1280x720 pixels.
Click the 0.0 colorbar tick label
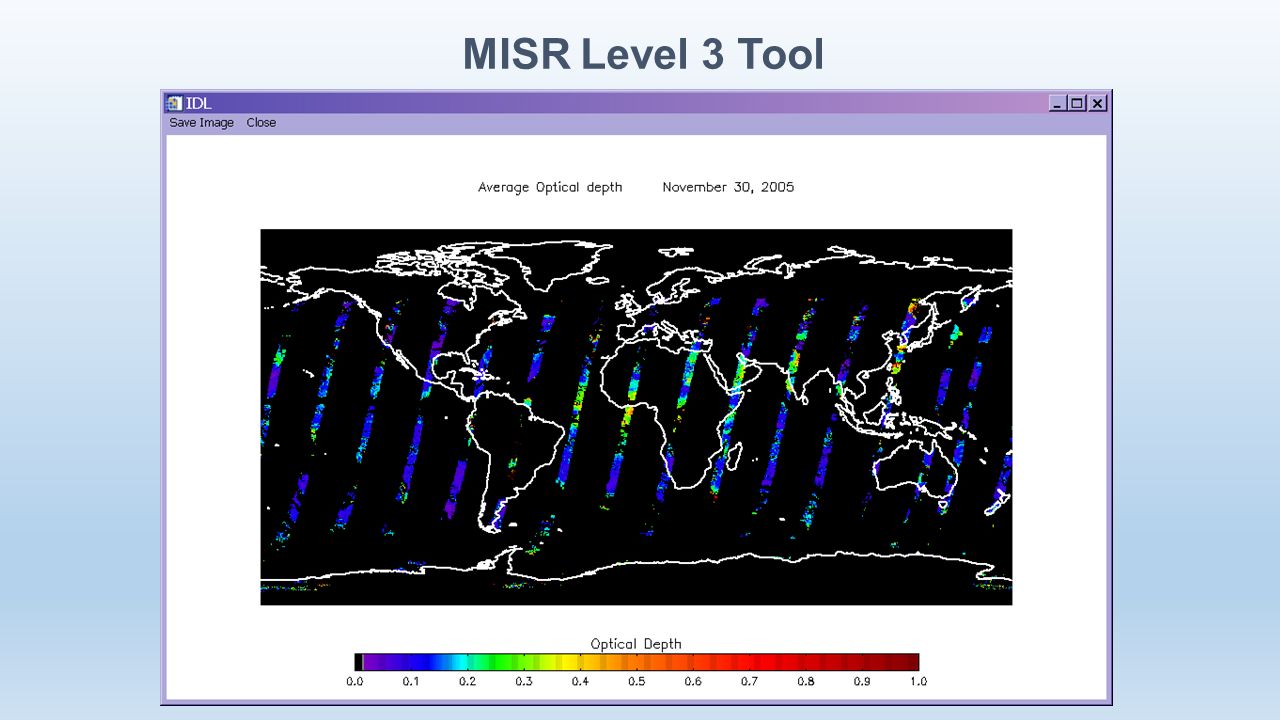[x=355, y=681]
